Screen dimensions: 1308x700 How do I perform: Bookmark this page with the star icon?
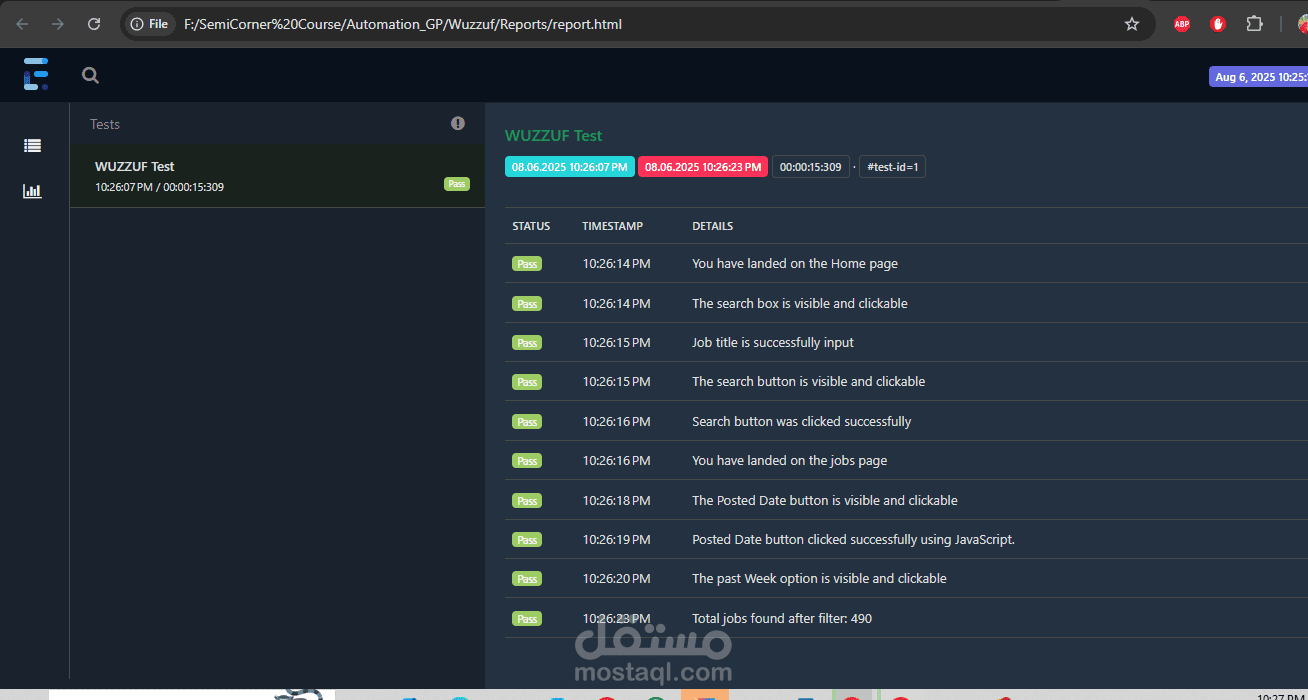(x=1132, y=24)
